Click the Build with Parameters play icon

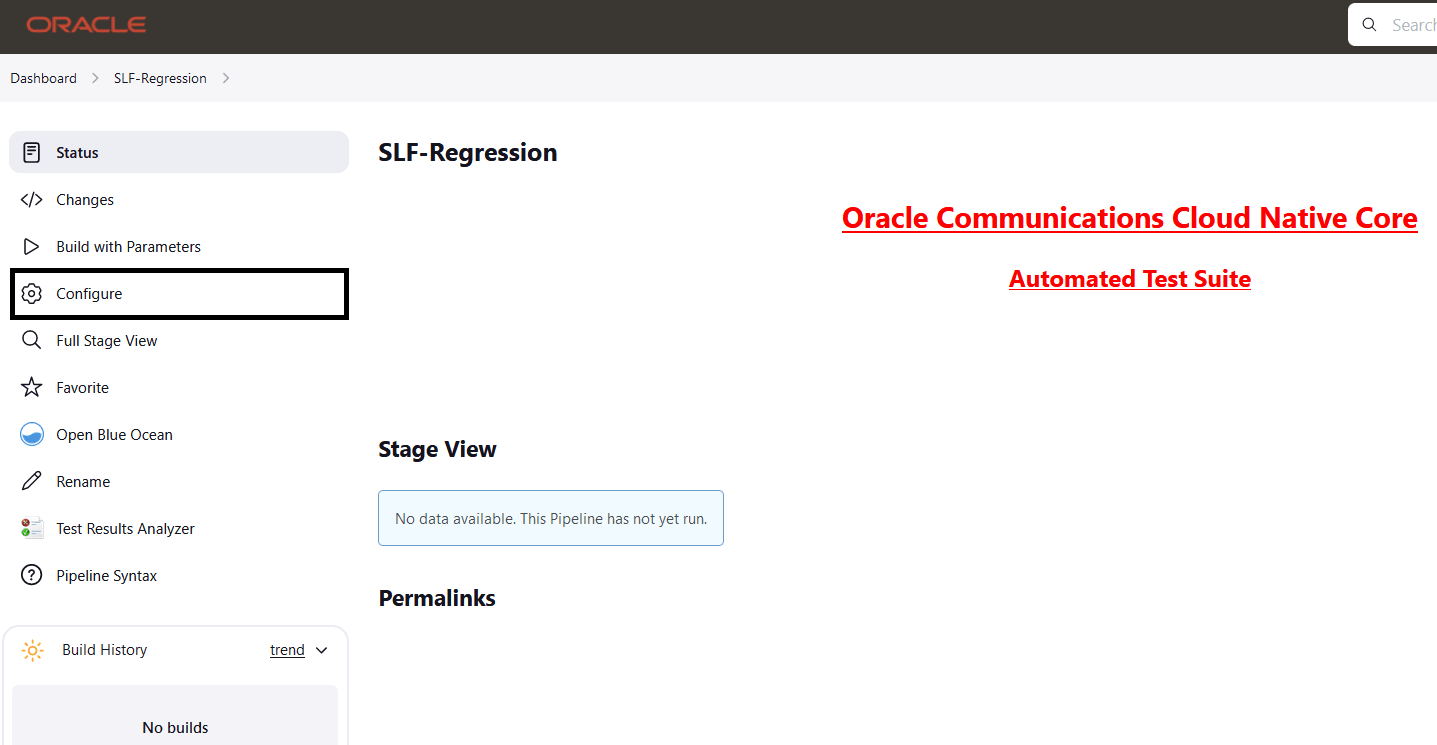[x=30, y=246]
